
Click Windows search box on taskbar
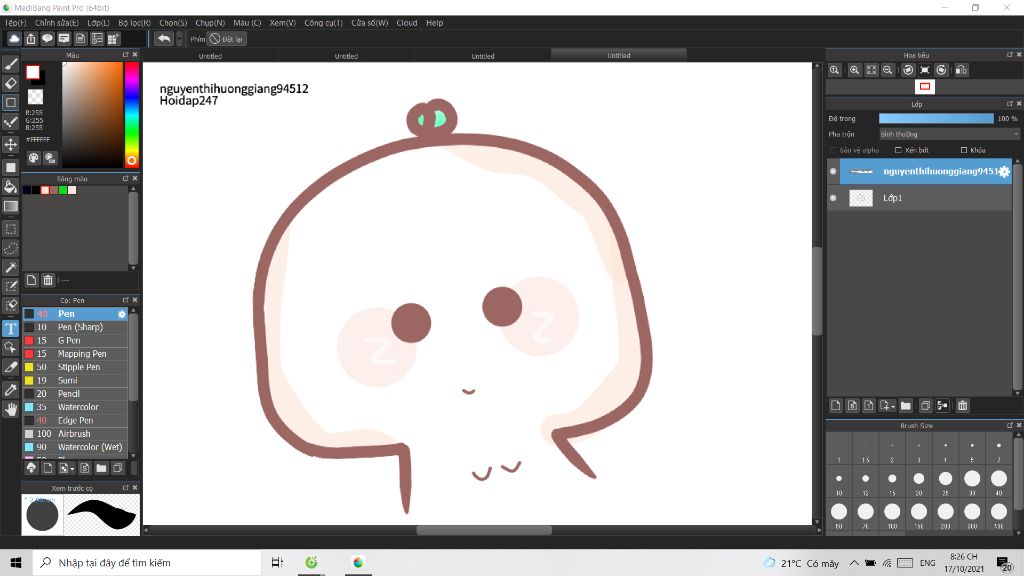pyautogui.click(x=147, y=562)
